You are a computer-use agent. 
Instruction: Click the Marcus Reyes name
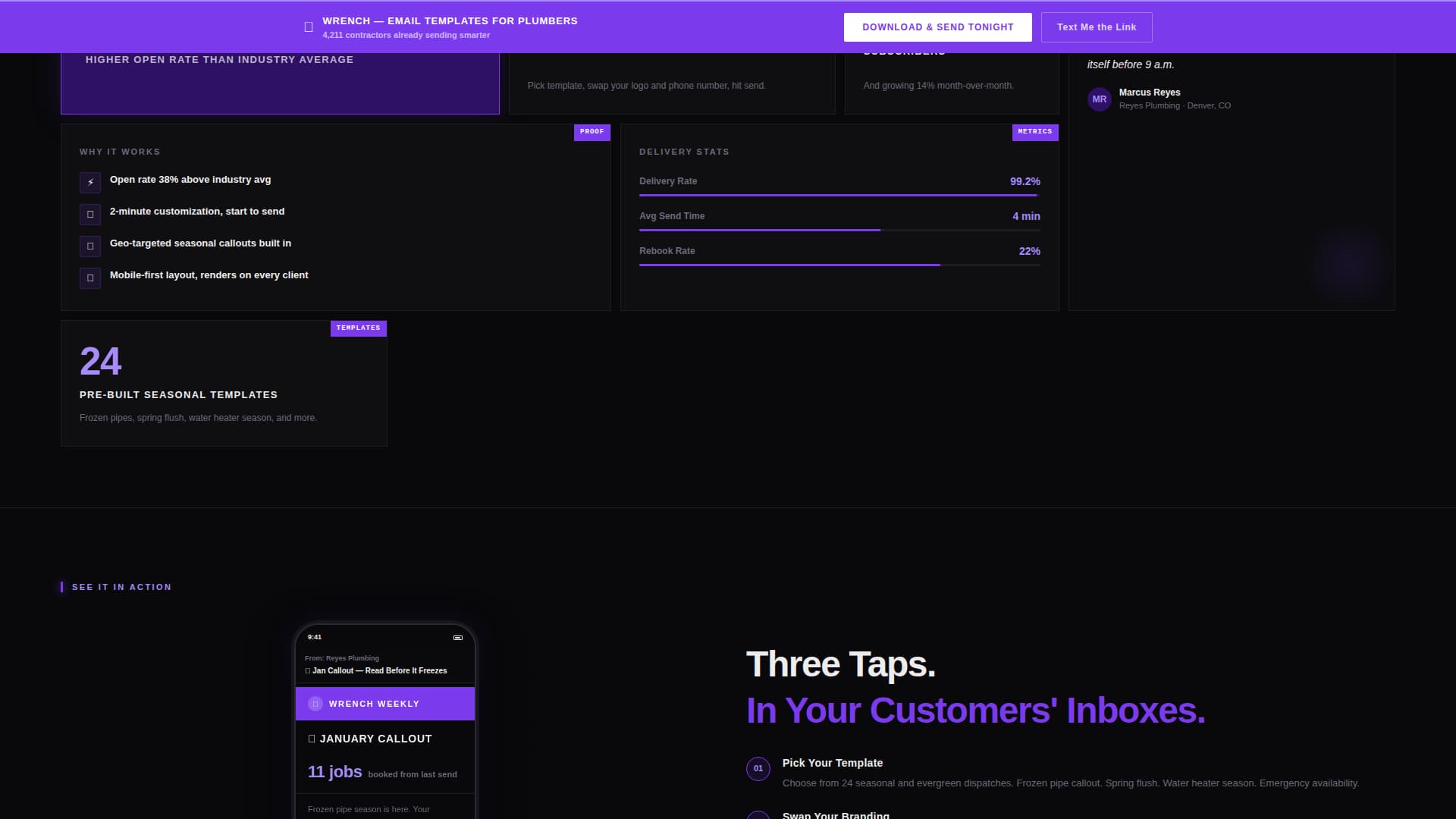(x=1150, y=93)
